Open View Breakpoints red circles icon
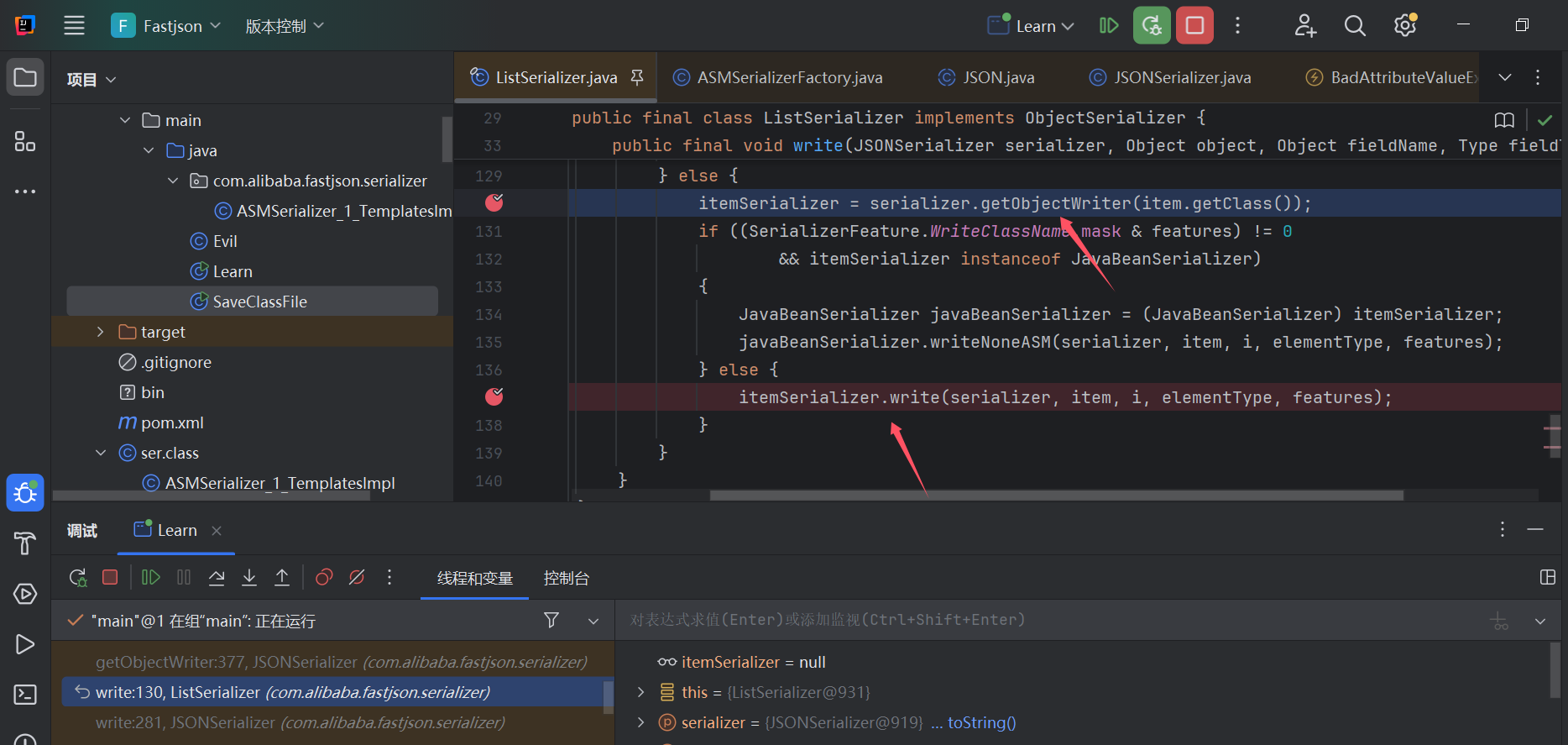The image size is (1568, 745). (x=324, y=577)
